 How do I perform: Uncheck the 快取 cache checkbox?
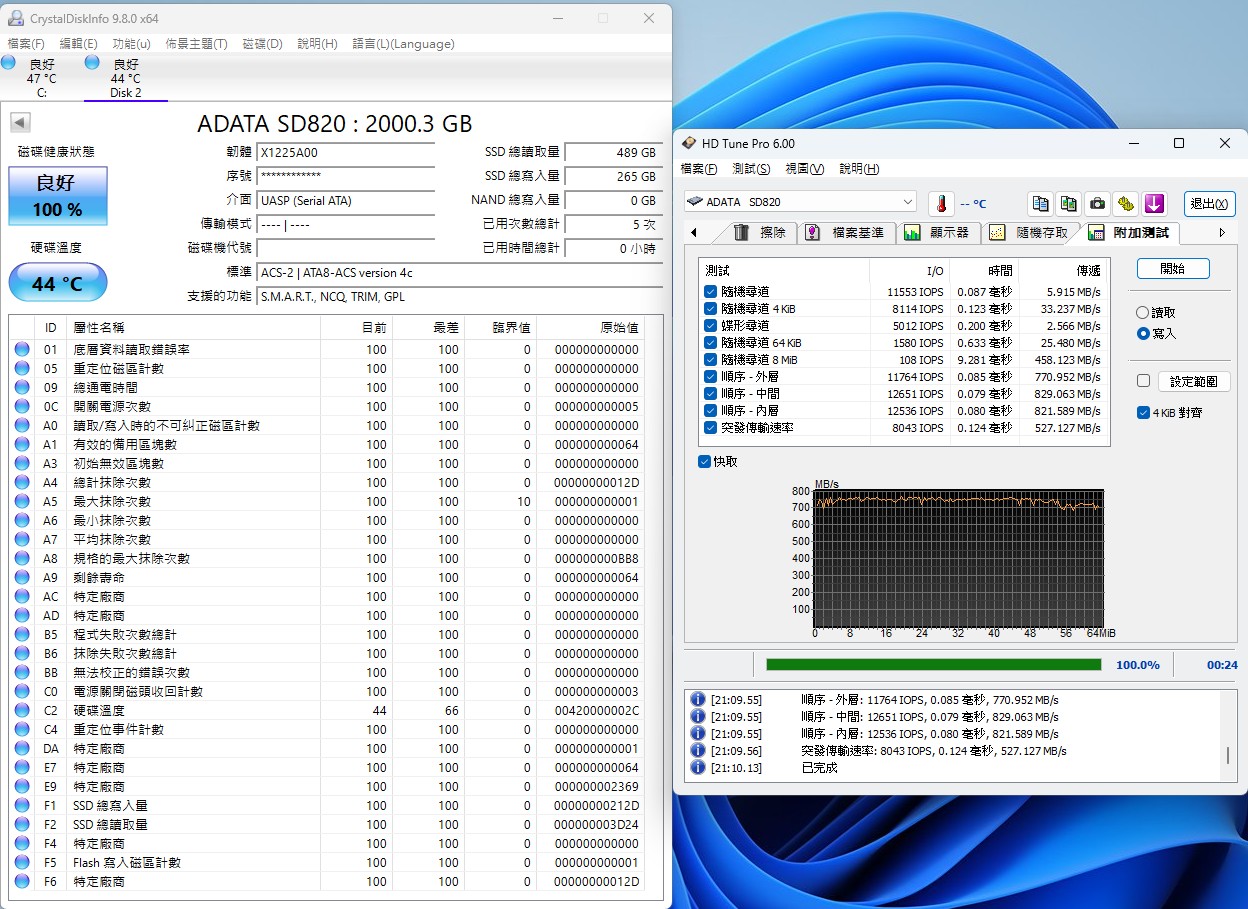704,461
